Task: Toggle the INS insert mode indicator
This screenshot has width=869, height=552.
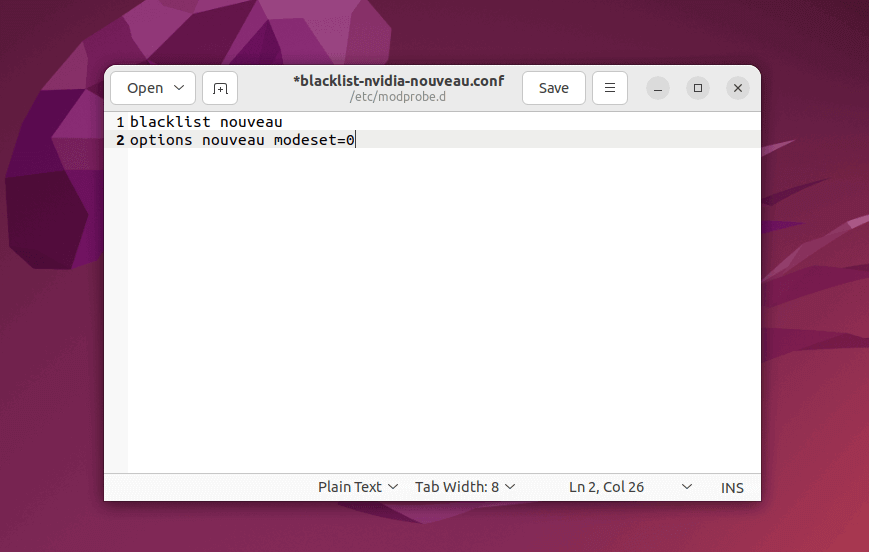Action: point(732,488)
